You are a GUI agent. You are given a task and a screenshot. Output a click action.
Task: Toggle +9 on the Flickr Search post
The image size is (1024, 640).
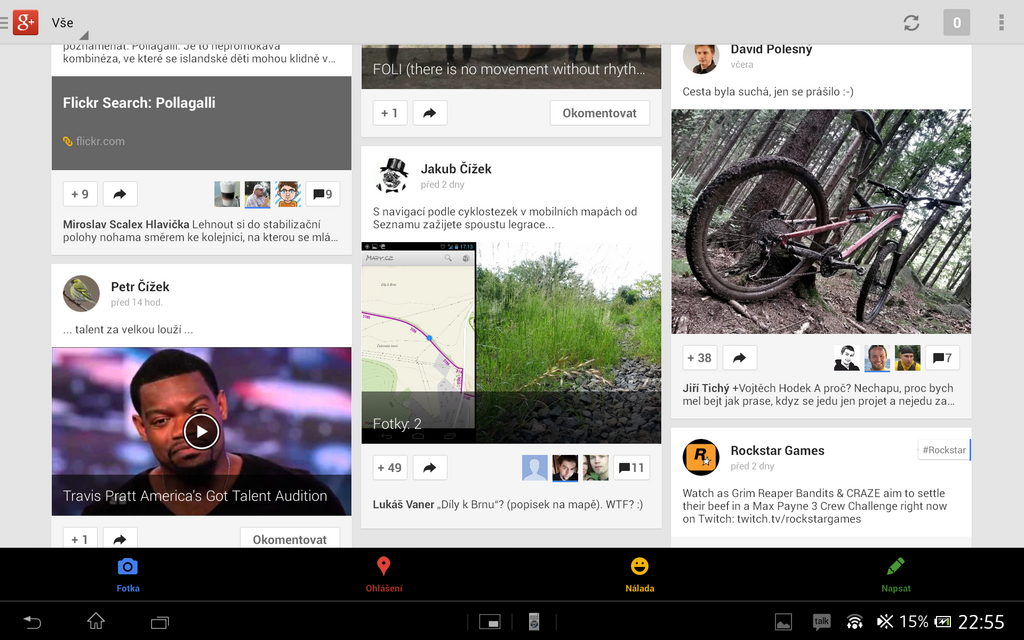pos(79,193)
